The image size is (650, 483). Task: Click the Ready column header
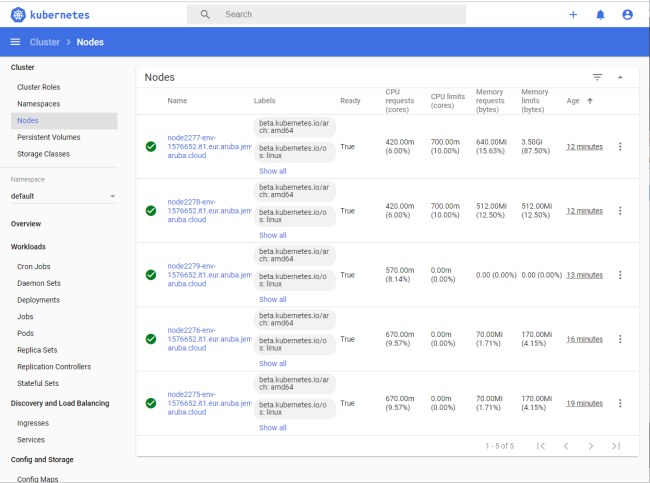pyautogui.click(x=350, y=101)
